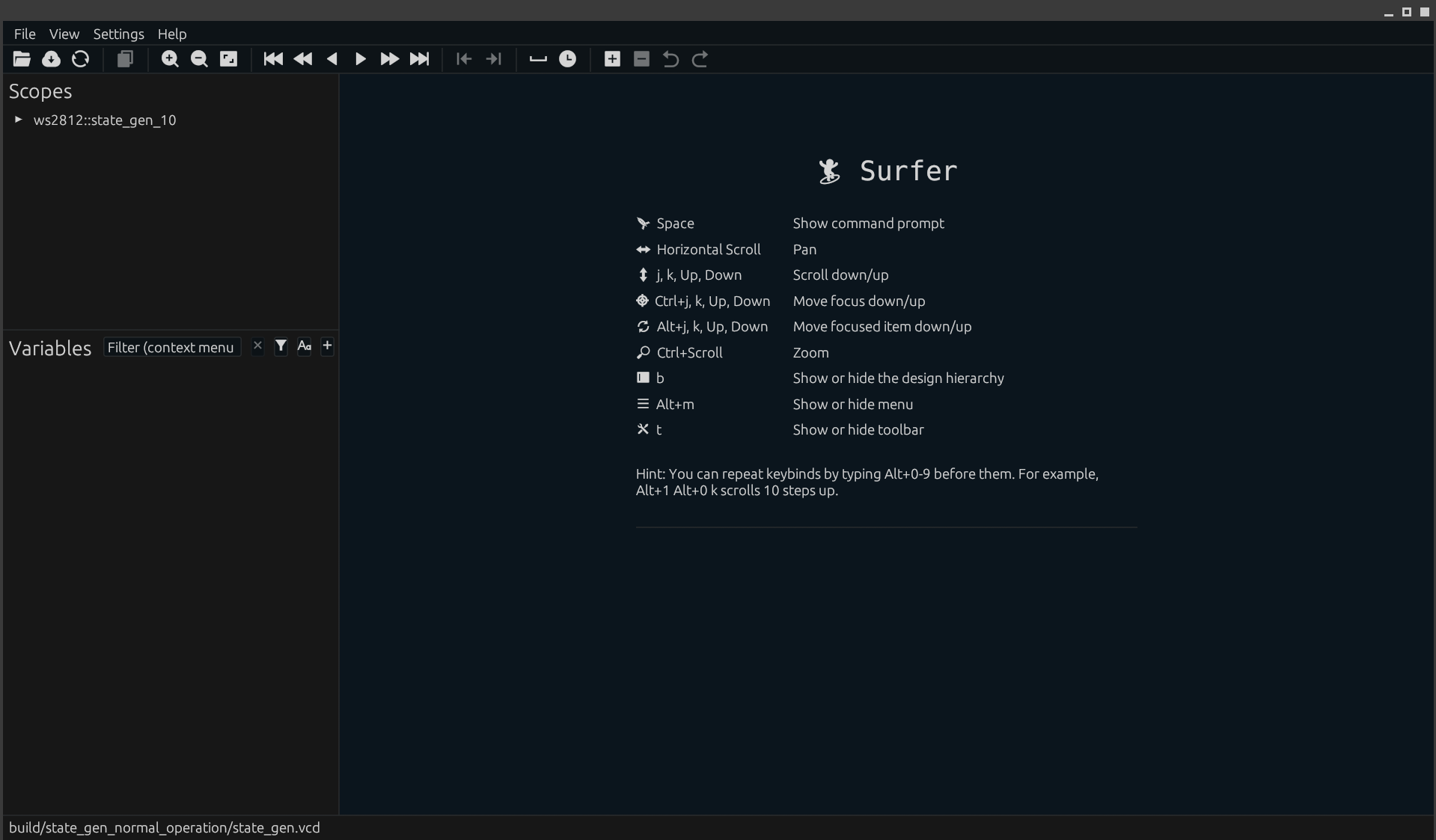
Task: Click the download from URL icon
Action: click(x=51, y=59)
